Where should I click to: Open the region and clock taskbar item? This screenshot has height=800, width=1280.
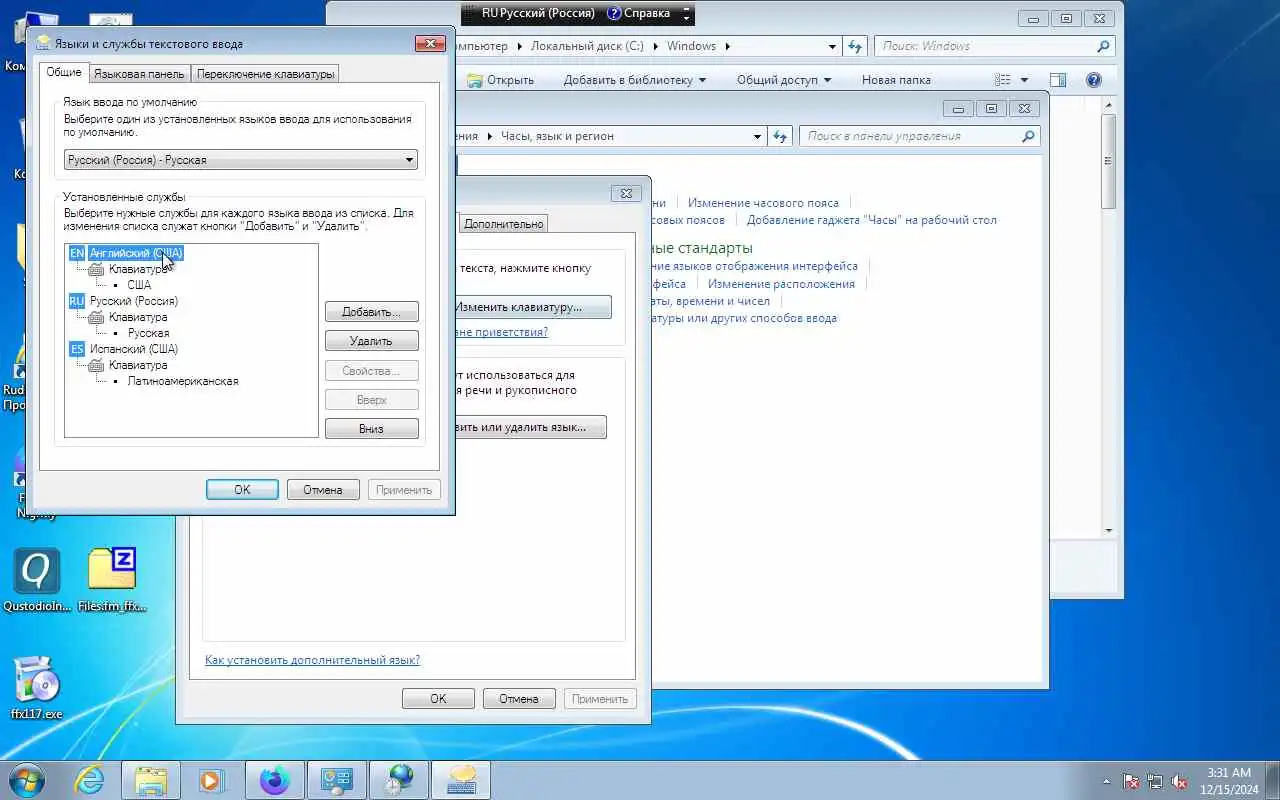(398, 780)
